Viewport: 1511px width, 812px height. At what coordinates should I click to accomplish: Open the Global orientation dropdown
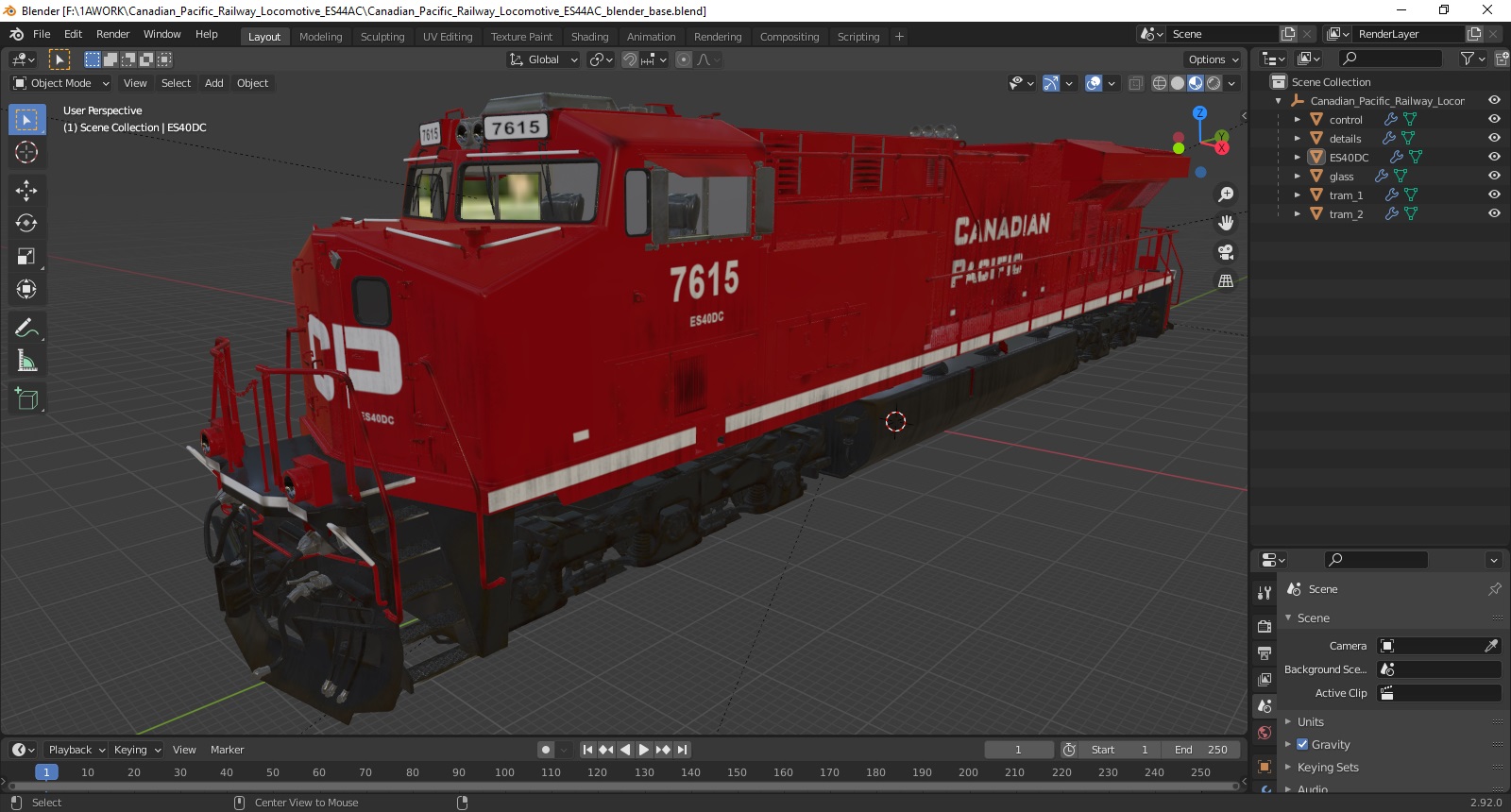click(543, 59)
